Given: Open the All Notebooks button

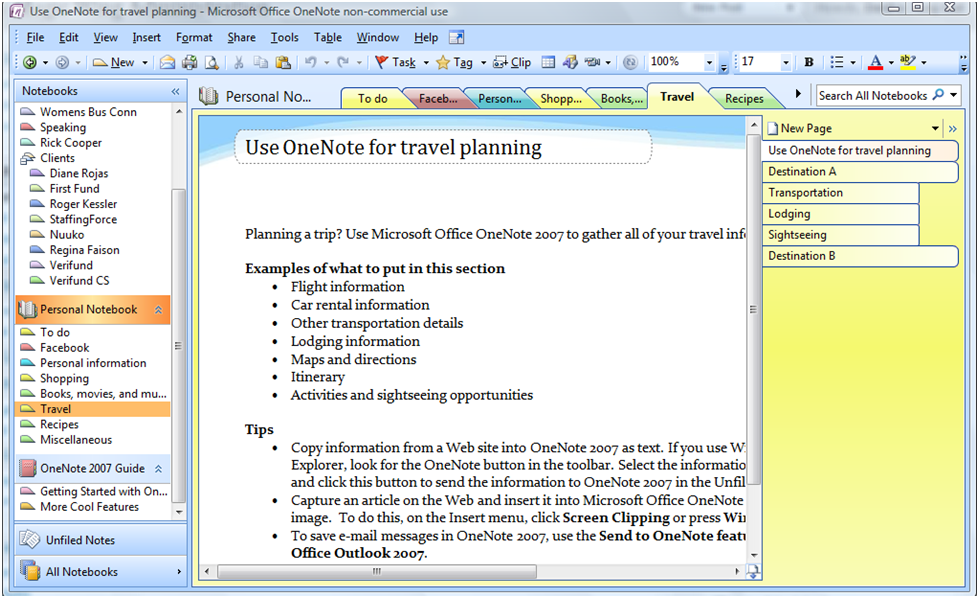Looking at the screenshot, I should tap(101, 571).
